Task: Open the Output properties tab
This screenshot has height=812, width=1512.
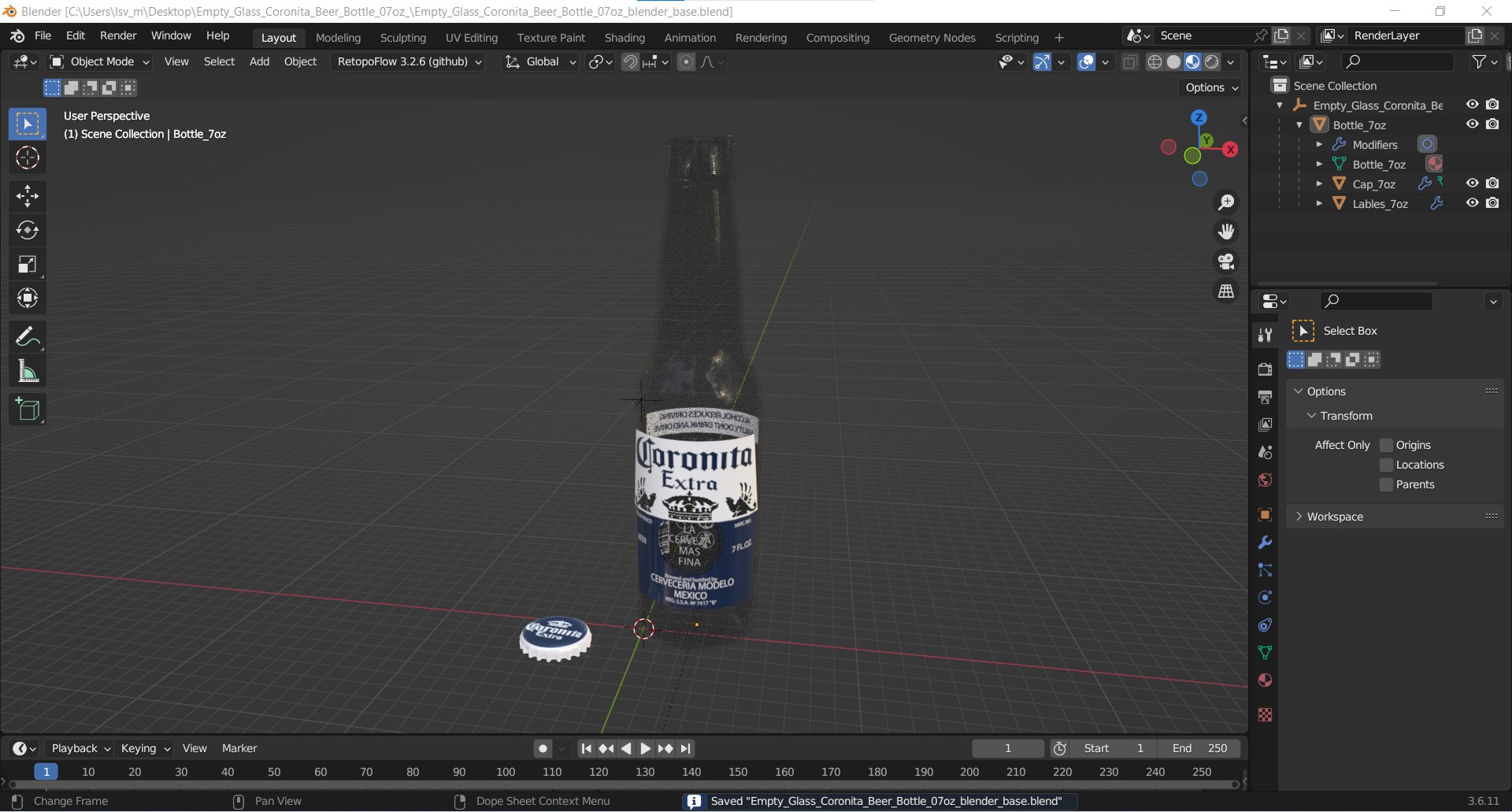Action: tap(1265, 397)
